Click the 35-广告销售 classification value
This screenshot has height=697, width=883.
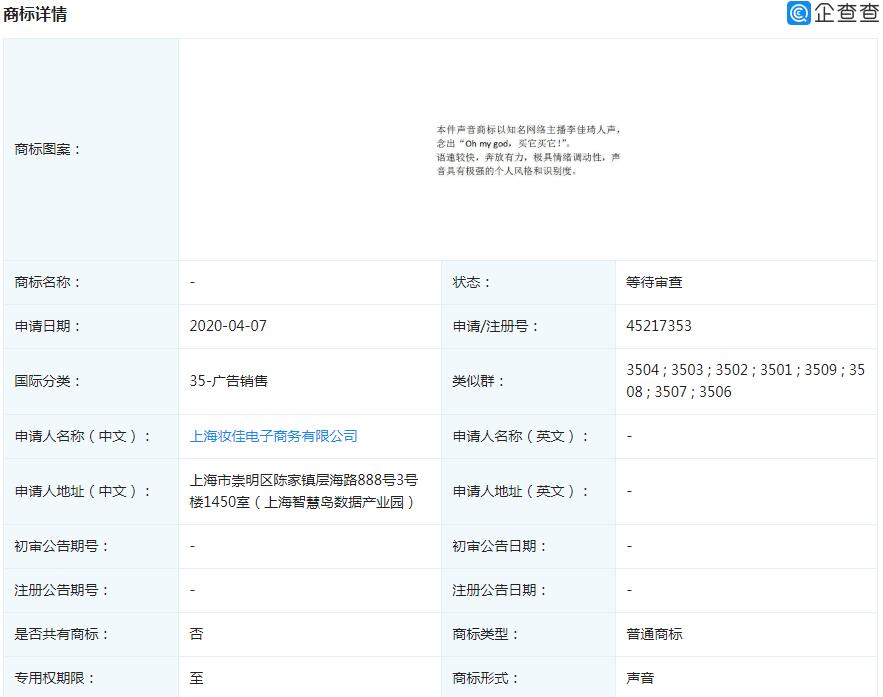[x=228, y=381]
